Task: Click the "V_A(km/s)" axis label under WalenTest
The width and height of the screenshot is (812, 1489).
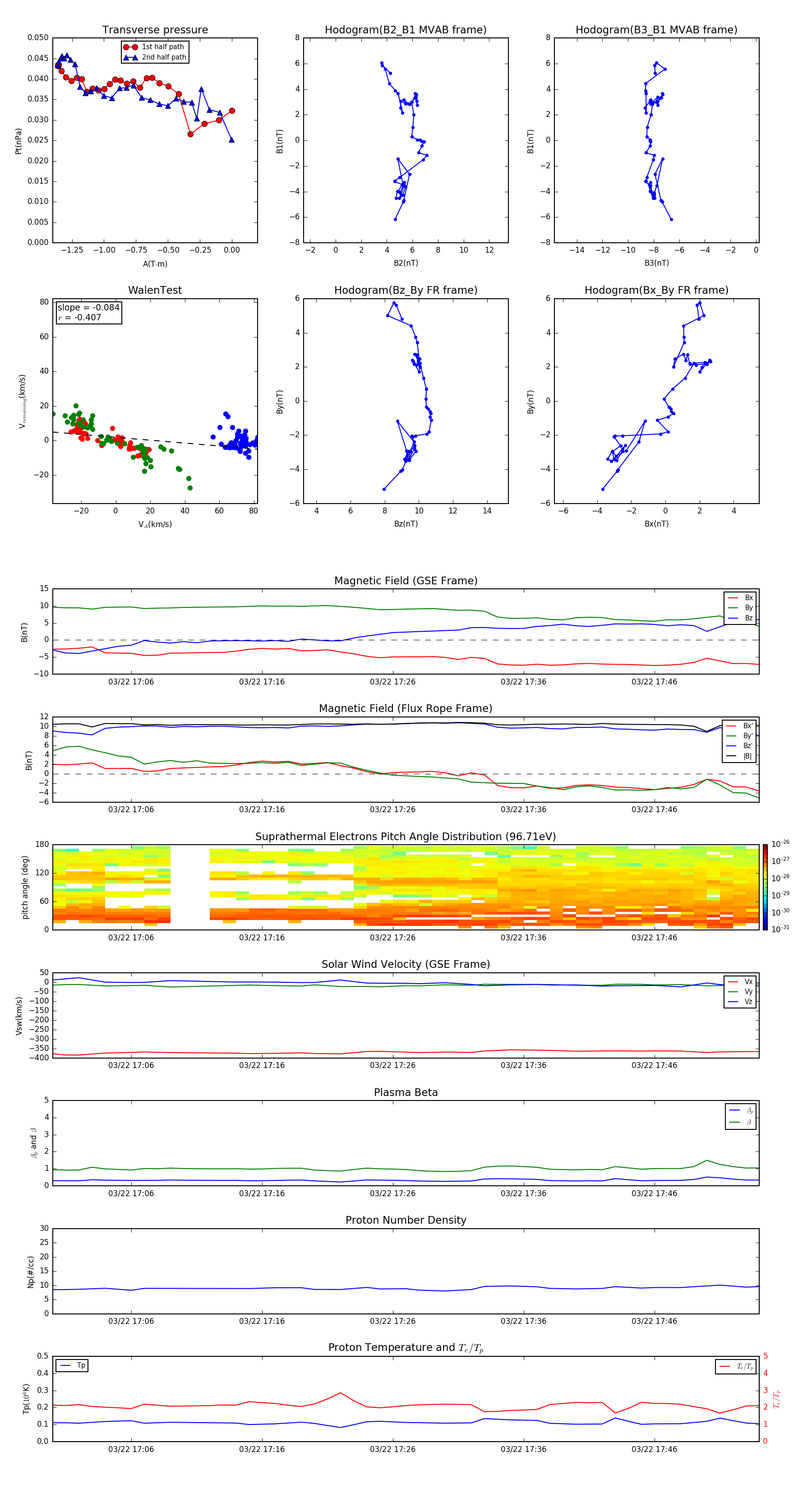Action: 155,524
